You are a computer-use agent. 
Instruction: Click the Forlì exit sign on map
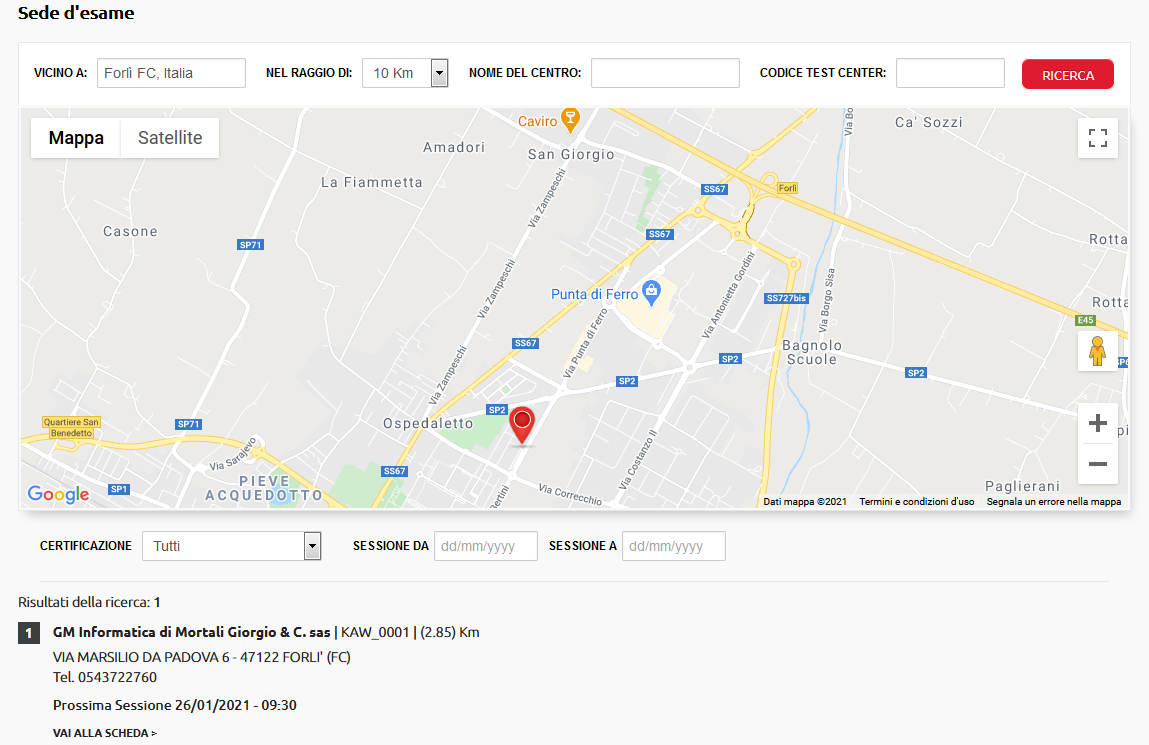(788, 188)
